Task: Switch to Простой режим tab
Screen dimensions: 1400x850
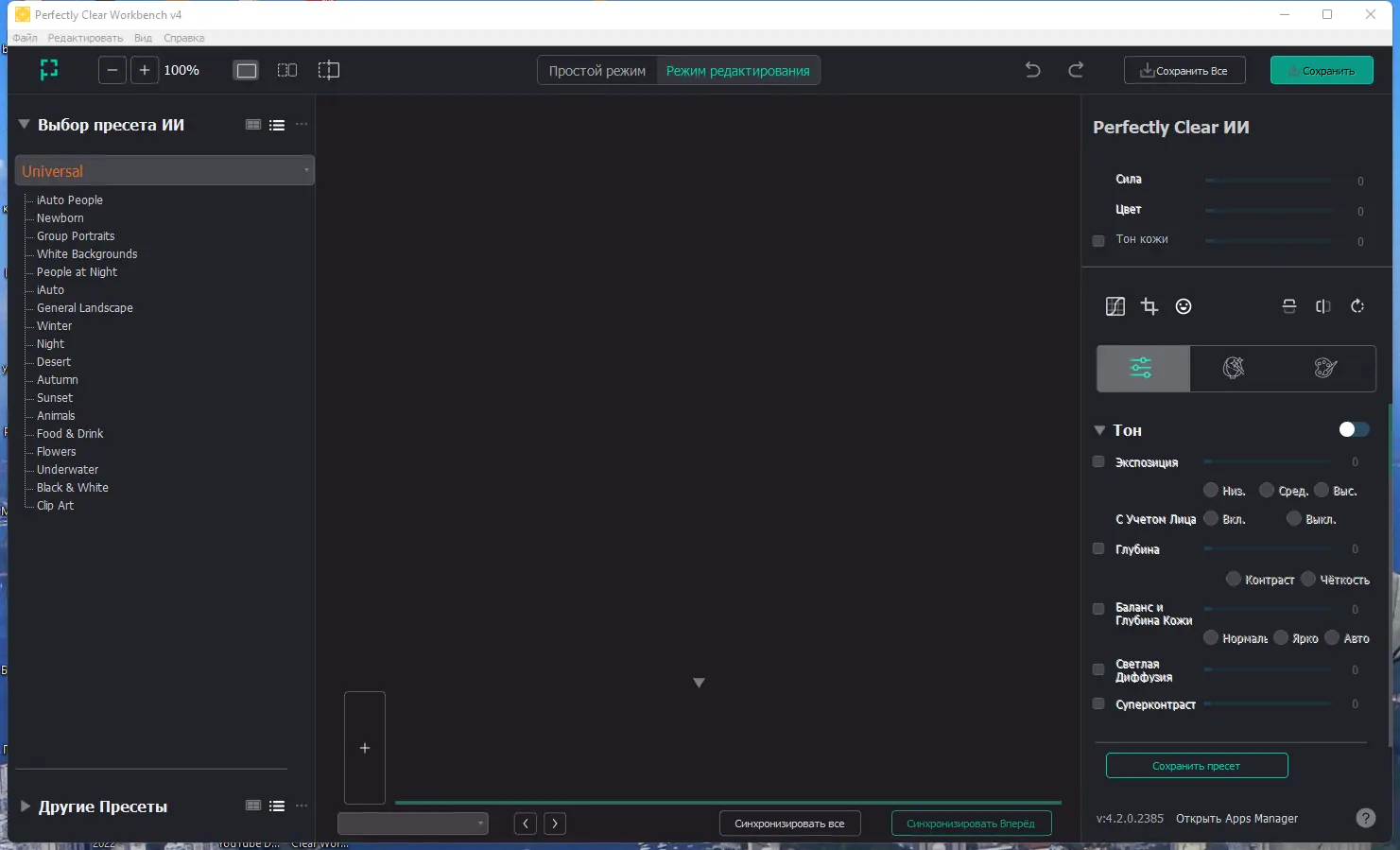Action: pyautogui.click(x=597, y=71)
